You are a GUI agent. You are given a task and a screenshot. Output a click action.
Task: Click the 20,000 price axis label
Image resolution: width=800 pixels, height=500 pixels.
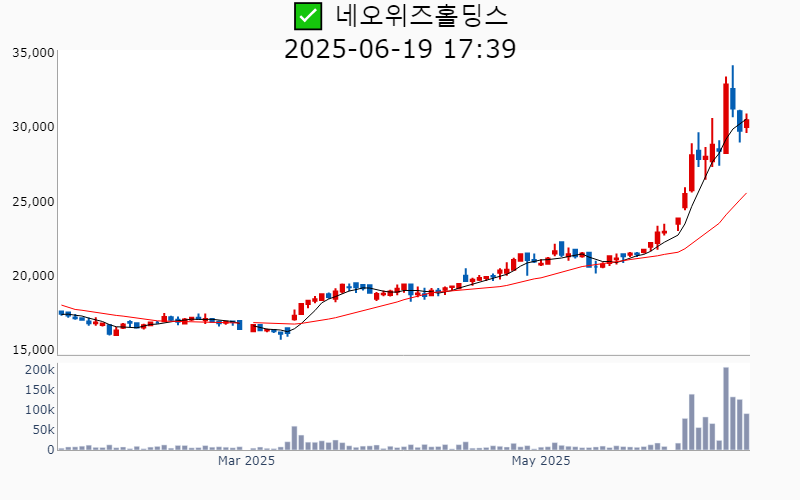click(33, 276)
